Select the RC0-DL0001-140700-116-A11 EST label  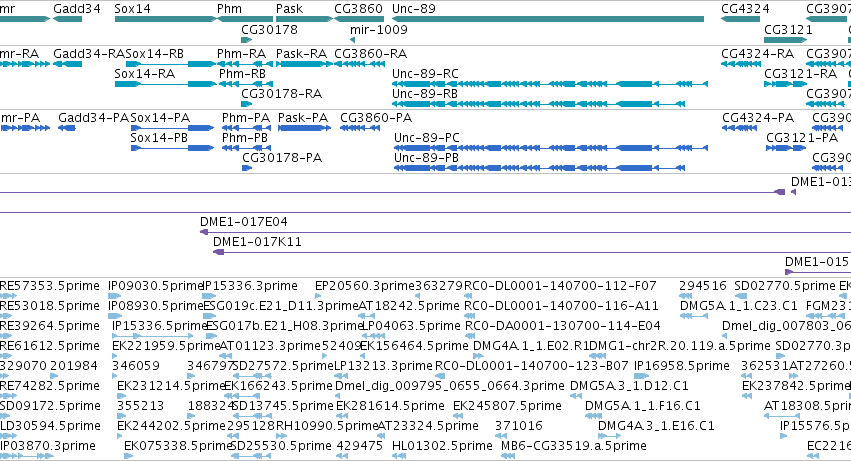(x=561, y=306)
